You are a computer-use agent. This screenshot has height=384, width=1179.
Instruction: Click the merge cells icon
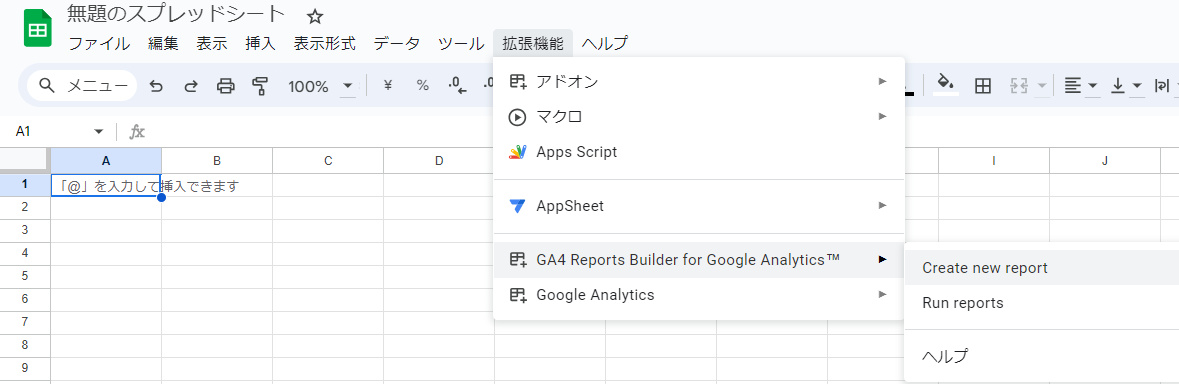point(1019,86)
